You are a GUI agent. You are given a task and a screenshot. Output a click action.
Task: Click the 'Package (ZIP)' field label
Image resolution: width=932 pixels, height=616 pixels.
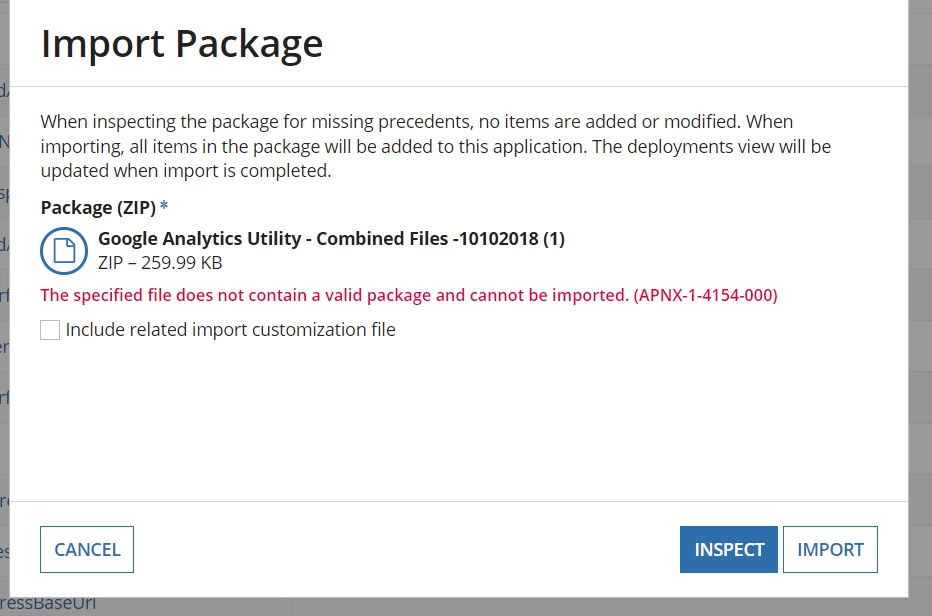(x=98, y=208)
